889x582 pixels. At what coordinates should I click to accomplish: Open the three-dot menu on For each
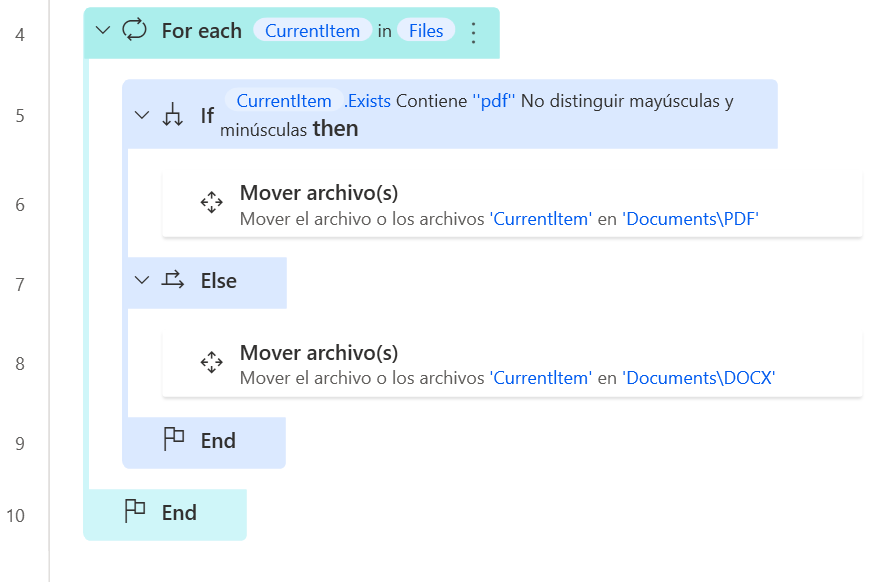pos(473,32)
